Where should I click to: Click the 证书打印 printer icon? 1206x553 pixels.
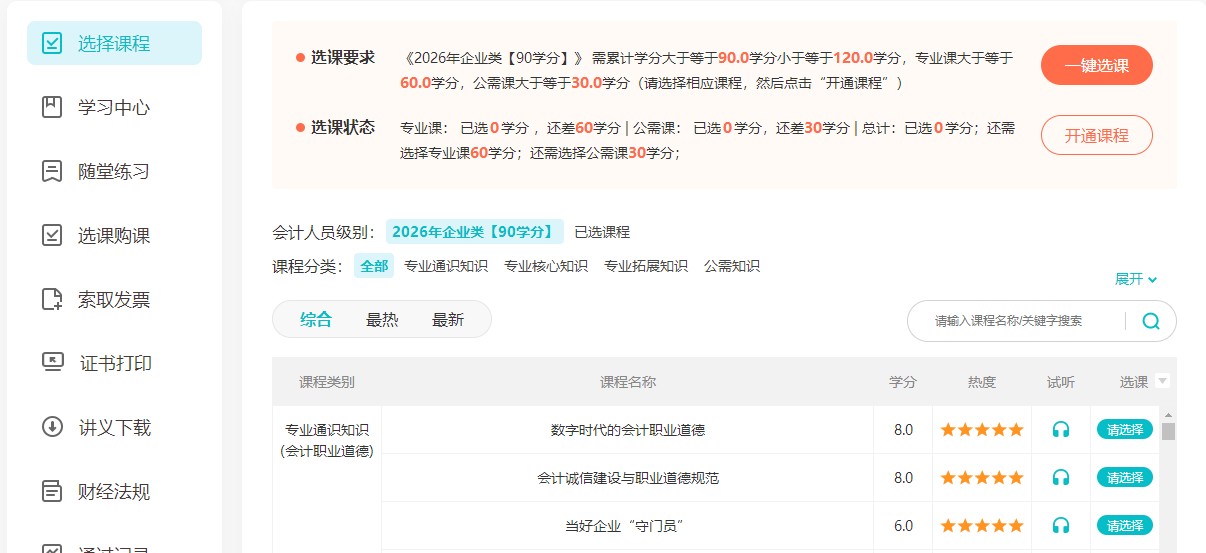coord(52,362)
